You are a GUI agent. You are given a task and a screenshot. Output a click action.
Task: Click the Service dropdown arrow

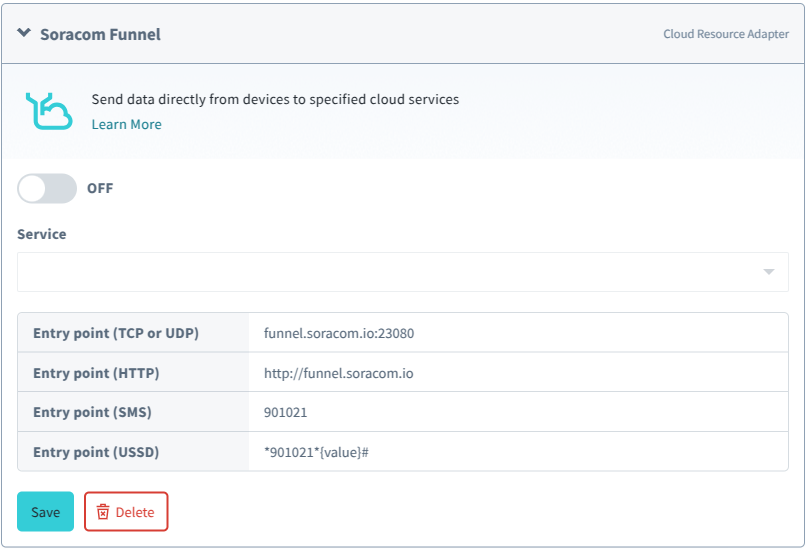click(768, 272)
